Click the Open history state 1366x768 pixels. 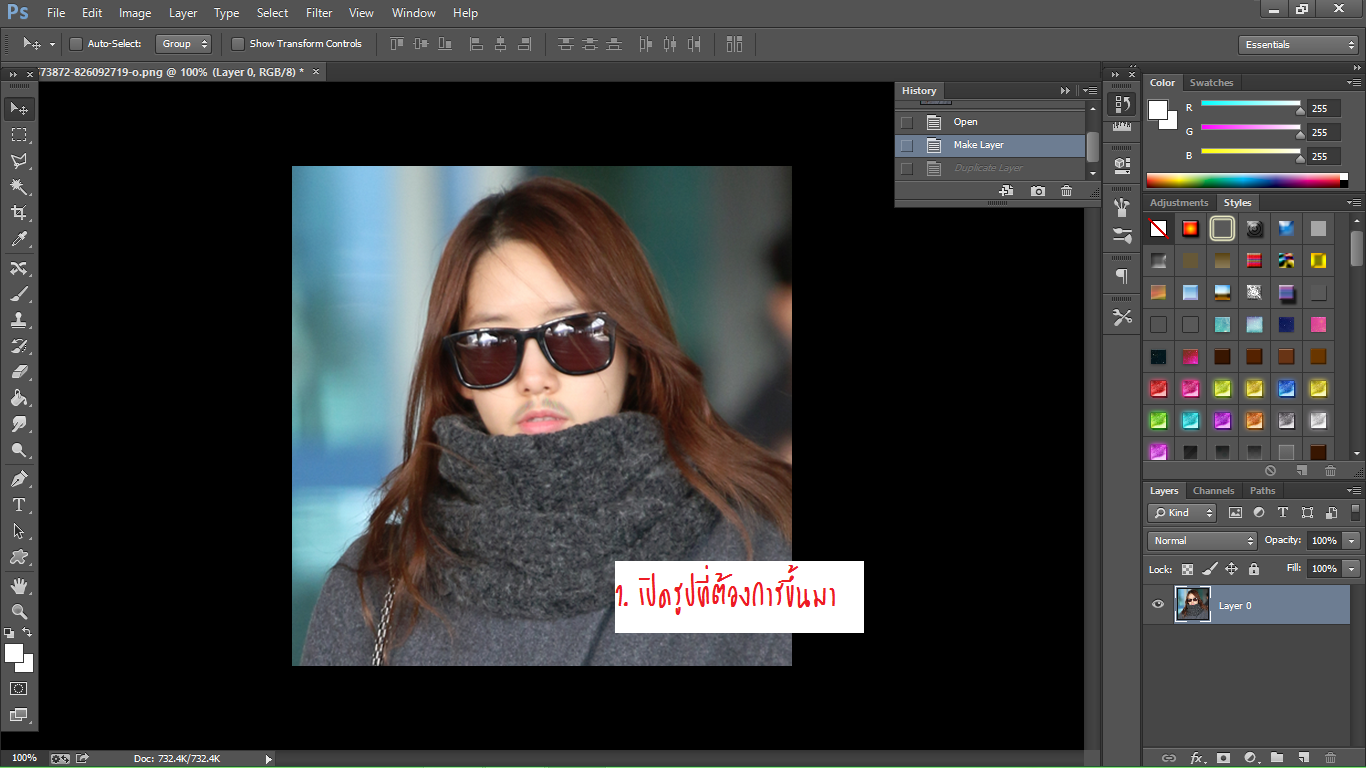pyautogui.click(x=965, y=122)
